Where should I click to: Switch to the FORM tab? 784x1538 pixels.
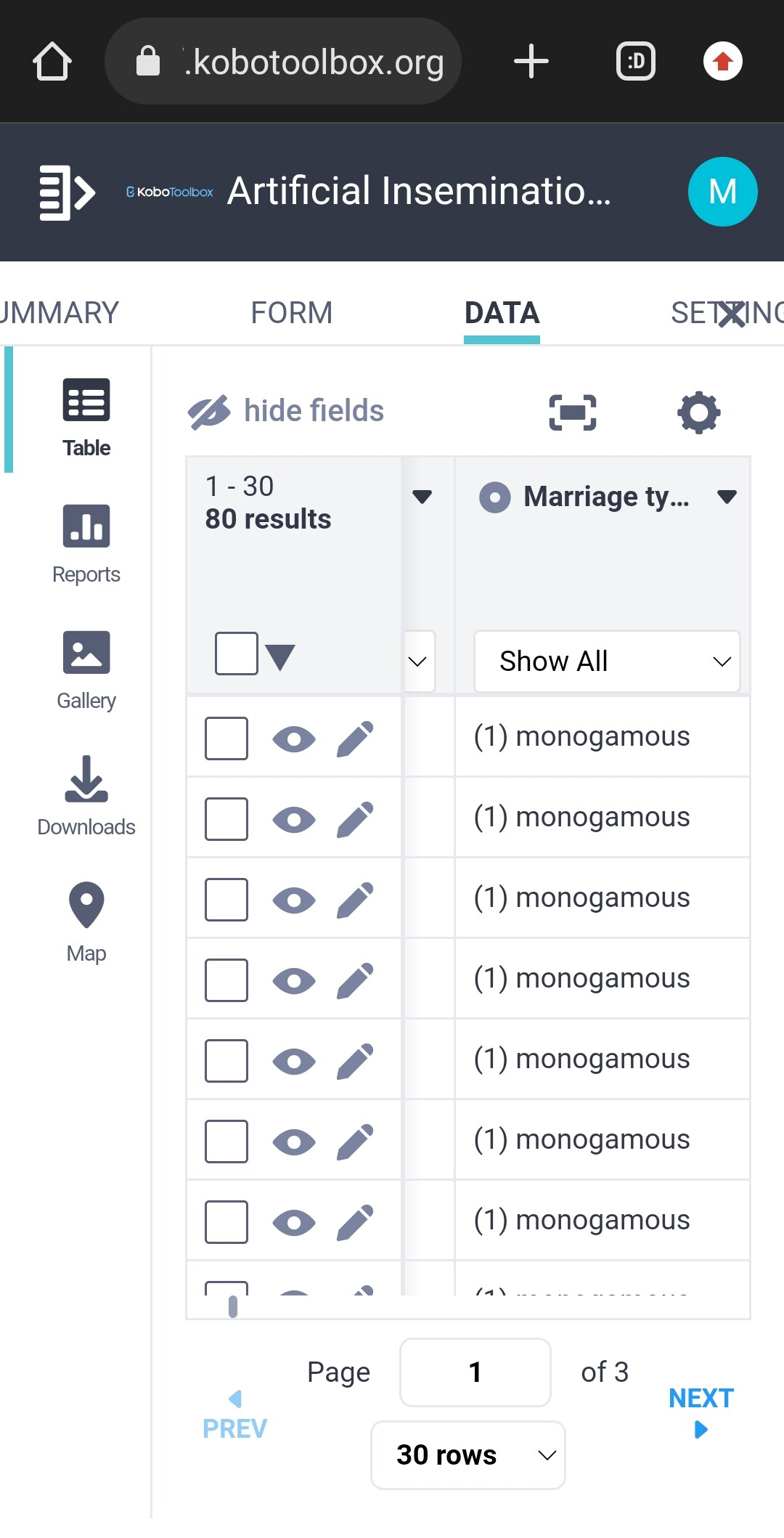pos(291,313)
